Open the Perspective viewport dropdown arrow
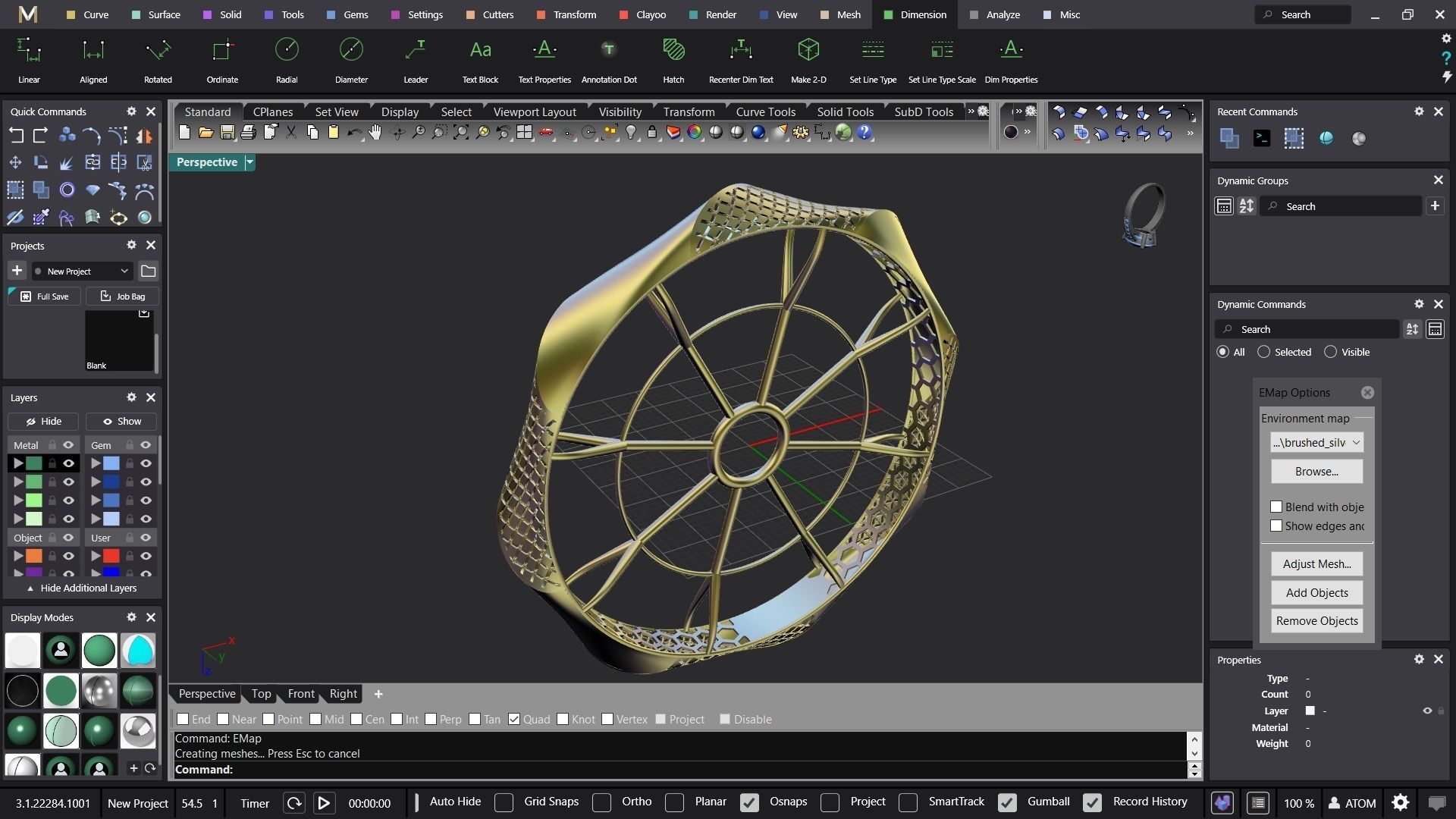 249,162
